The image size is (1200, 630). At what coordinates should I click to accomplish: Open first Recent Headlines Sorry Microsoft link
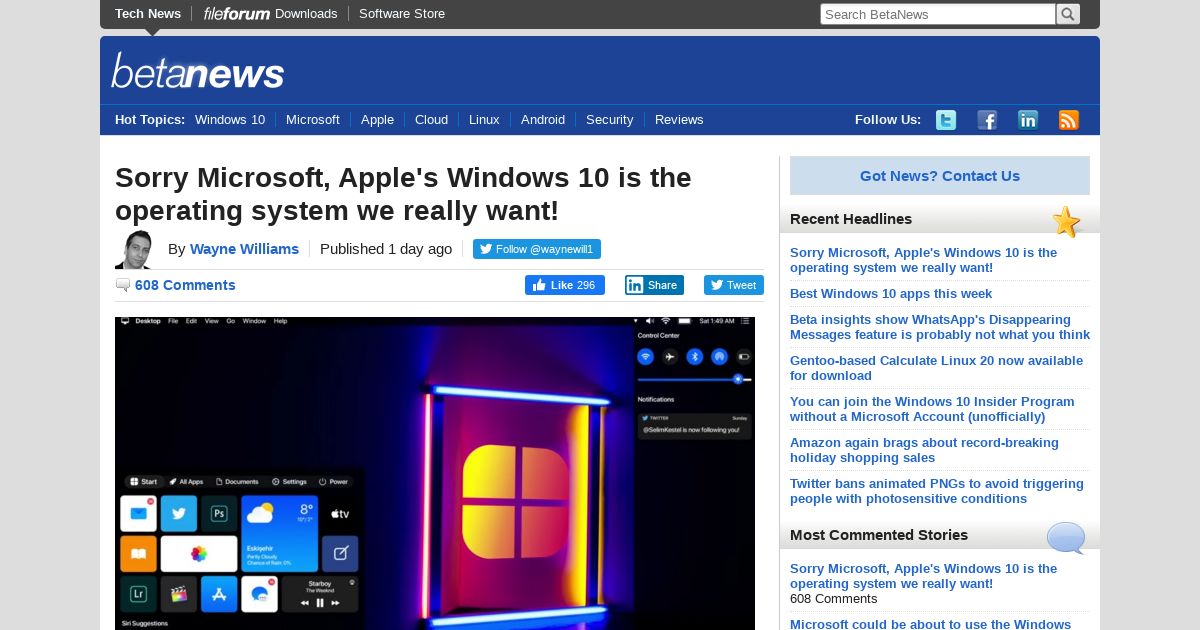click(x=923, y=260)
